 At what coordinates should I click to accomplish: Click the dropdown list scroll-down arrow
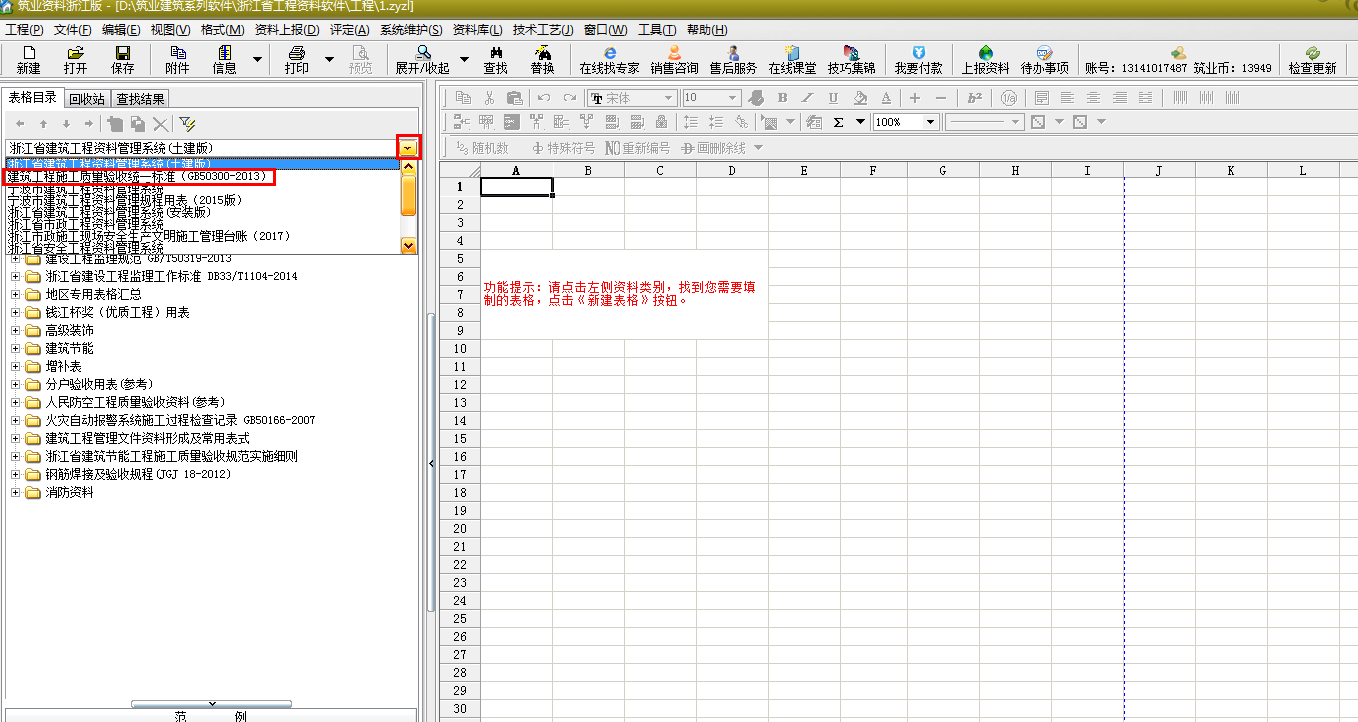(x=408, y=245)
